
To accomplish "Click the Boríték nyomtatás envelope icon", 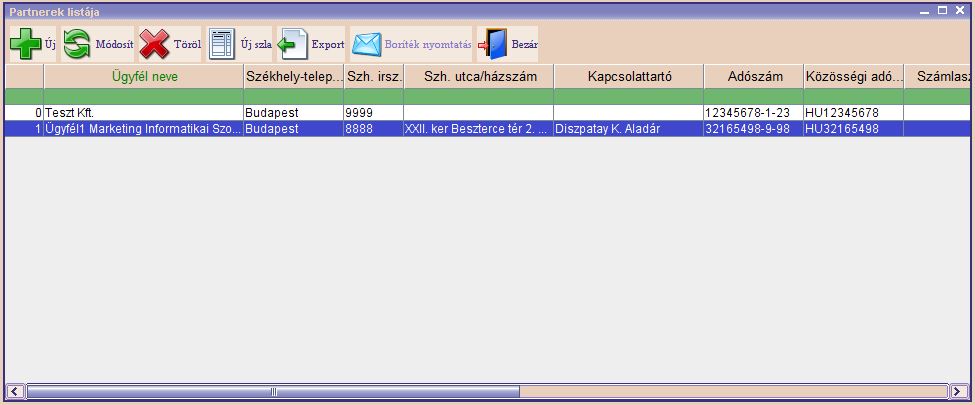I will coord(367,44).
